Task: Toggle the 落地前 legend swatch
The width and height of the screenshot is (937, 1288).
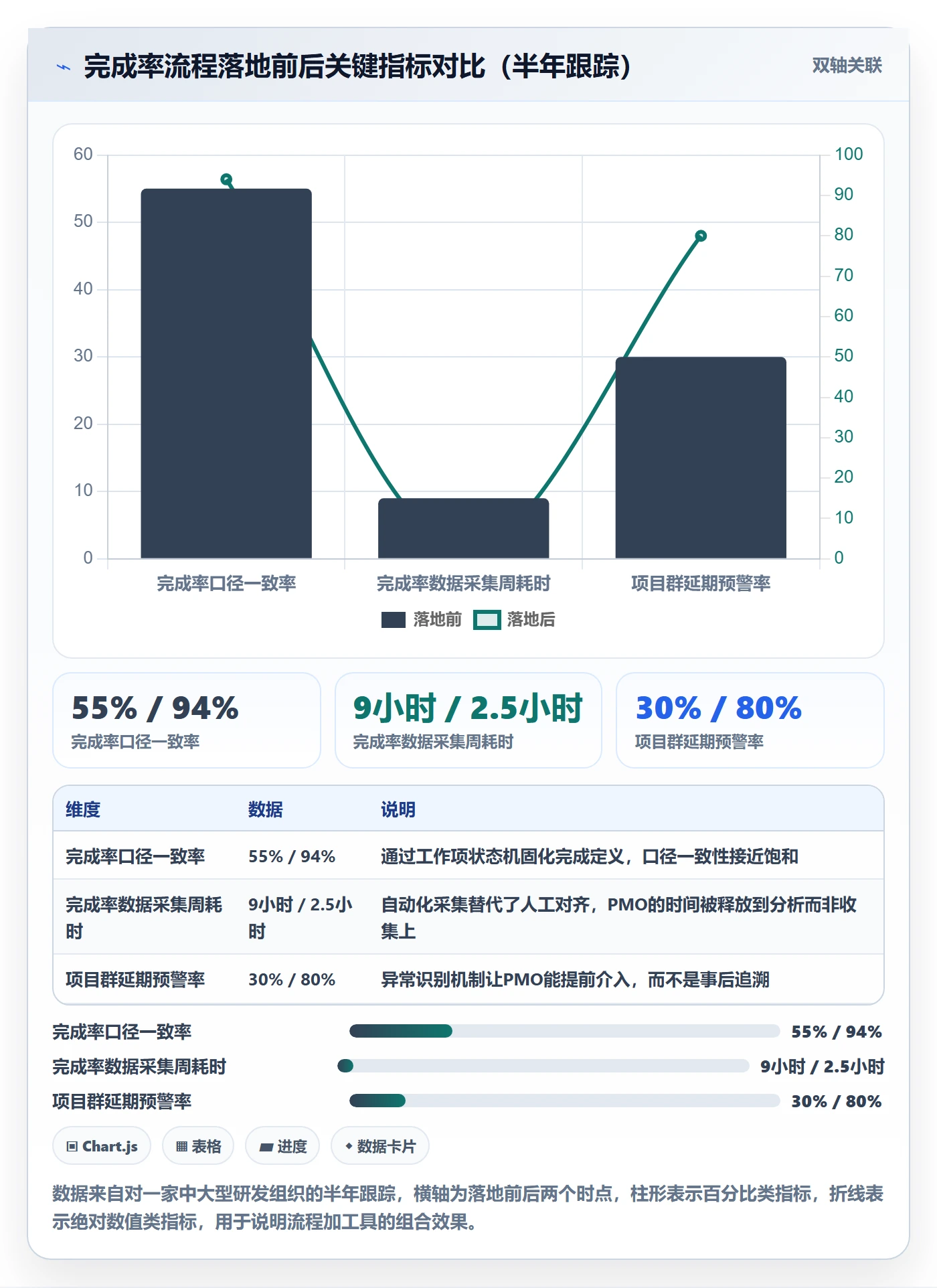Action: 394,620
